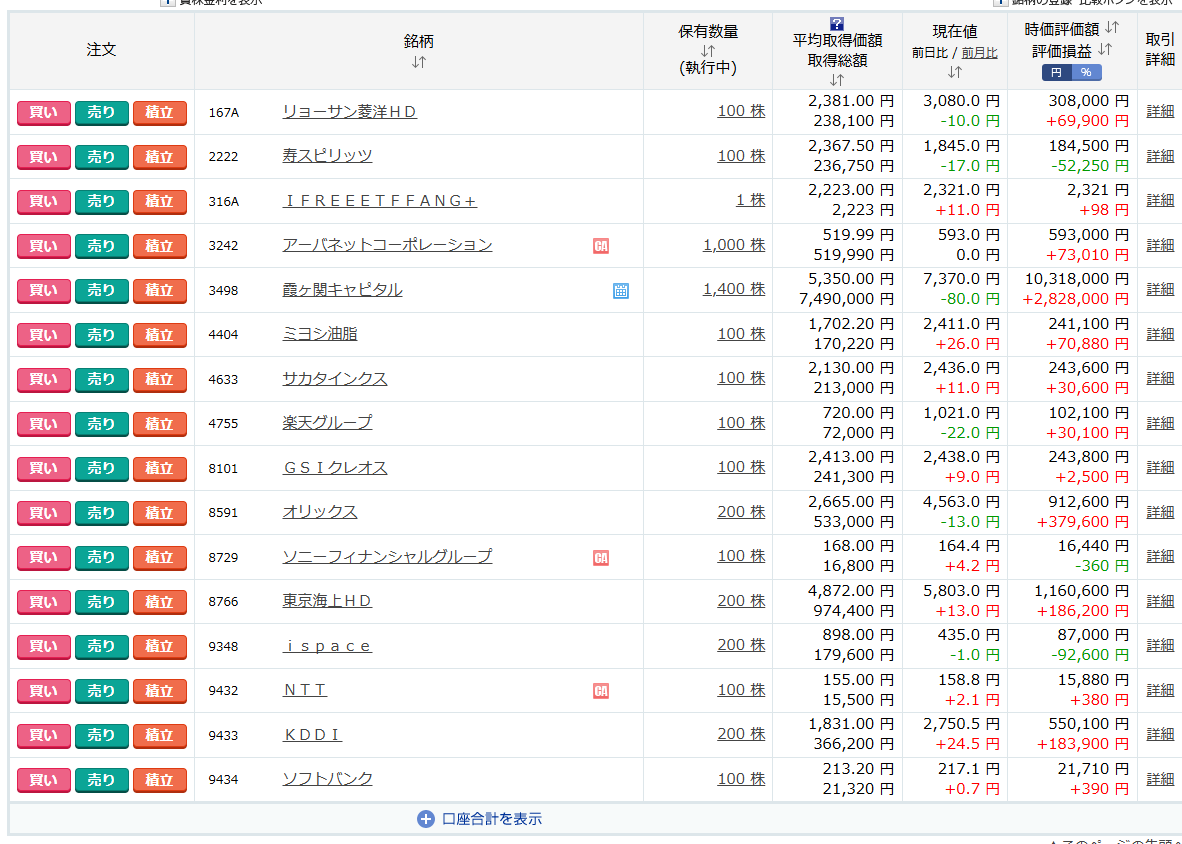Open the KDDI stock link

click(x=312, y=734)
